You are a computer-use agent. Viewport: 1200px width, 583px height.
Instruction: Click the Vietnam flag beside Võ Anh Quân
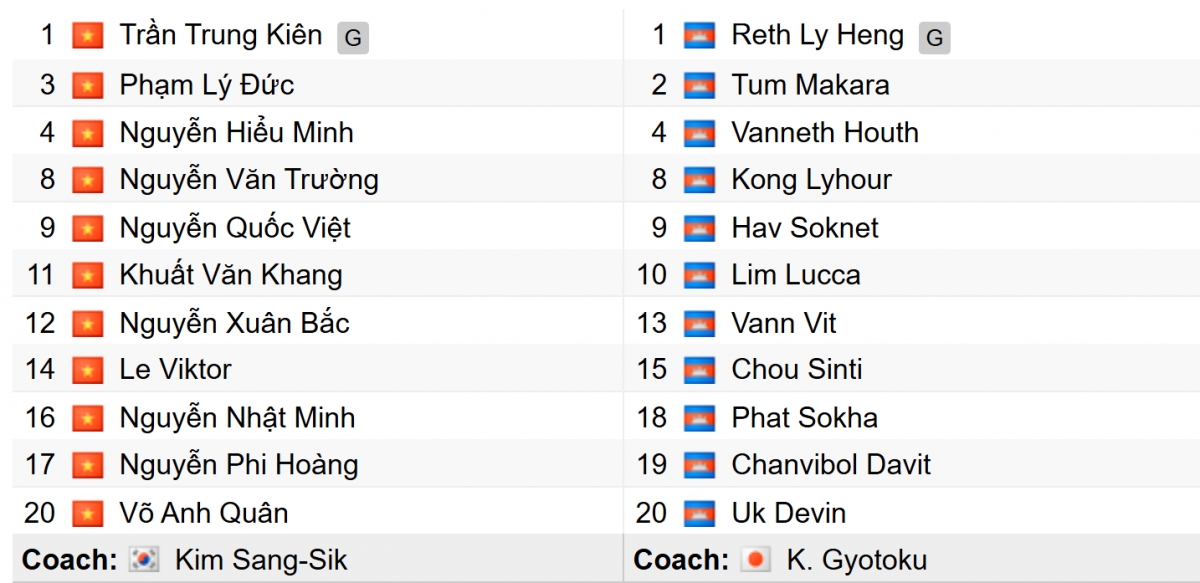click(x=88, y=513)
